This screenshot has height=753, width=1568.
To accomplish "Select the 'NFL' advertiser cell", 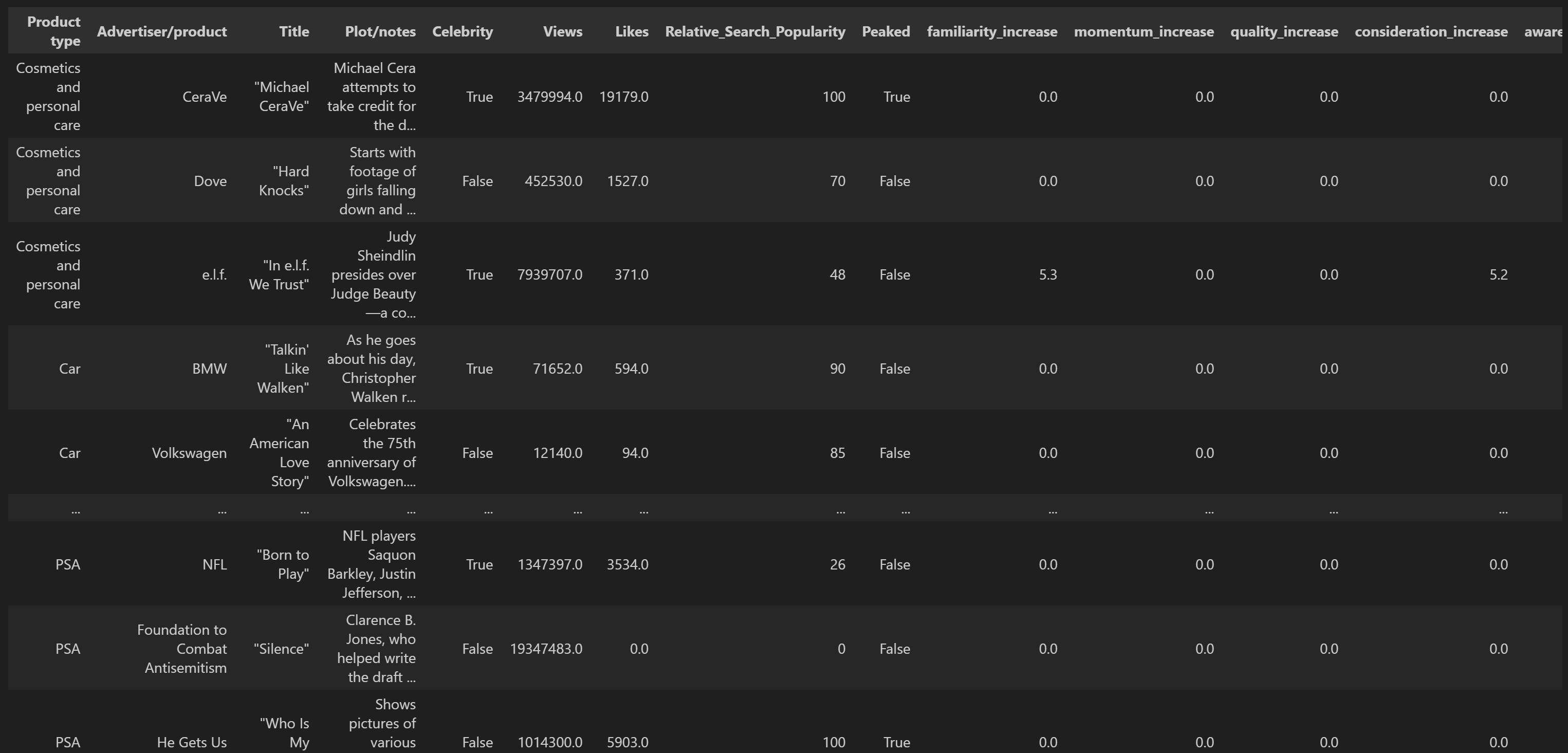I will pyautogui.click(x=214, y=564).
